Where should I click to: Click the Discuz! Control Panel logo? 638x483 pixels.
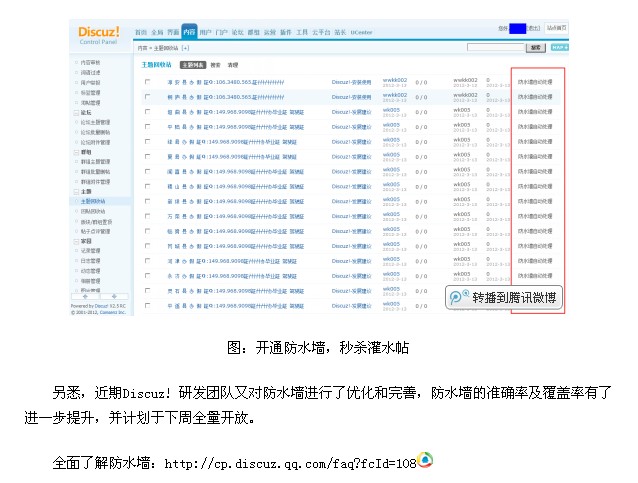tap(99, 35)
